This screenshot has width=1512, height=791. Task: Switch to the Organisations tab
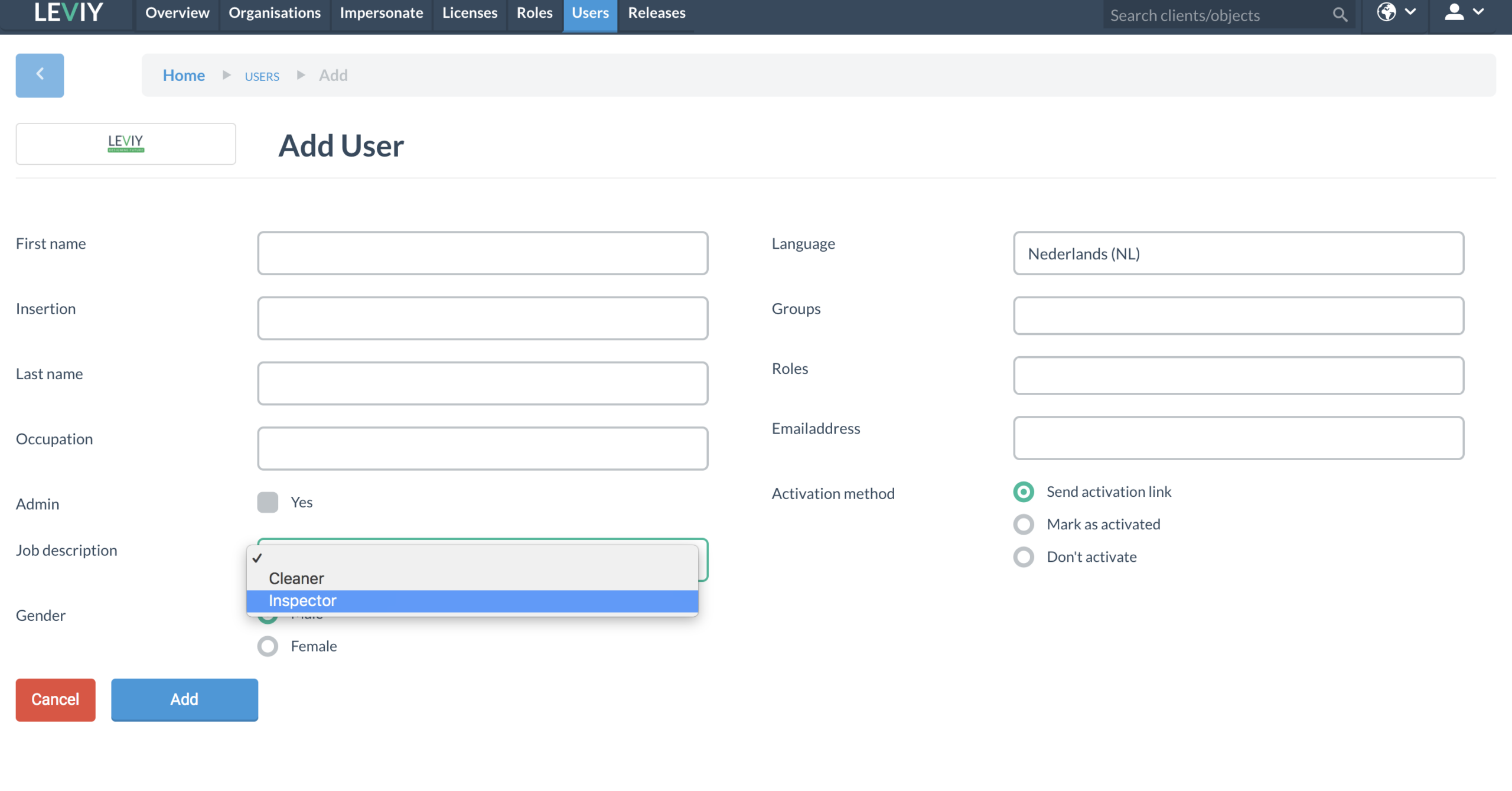click(x=275, y=13)
